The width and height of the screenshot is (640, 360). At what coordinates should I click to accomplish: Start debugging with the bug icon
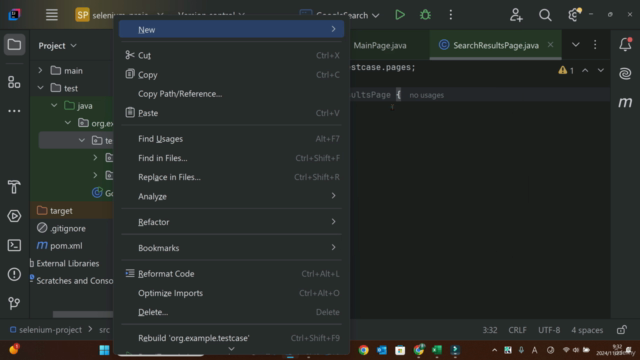425,15
